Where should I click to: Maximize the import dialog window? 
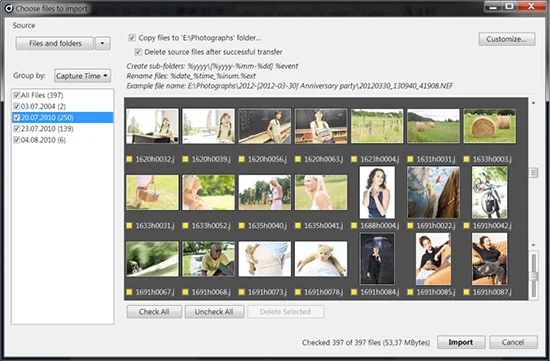509,6
